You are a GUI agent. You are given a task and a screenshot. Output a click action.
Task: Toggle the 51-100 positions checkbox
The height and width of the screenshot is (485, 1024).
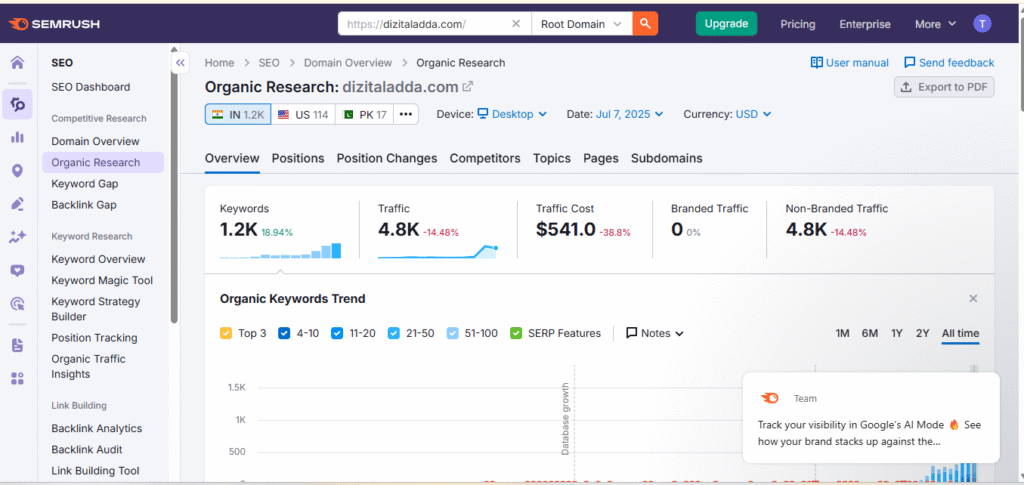click(x=453, y=333)
